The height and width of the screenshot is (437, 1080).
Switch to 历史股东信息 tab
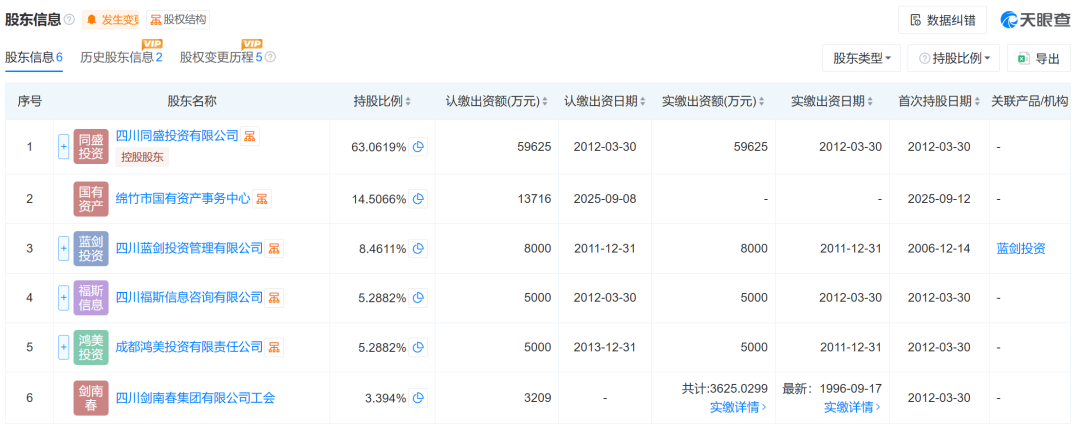(121, 57)
